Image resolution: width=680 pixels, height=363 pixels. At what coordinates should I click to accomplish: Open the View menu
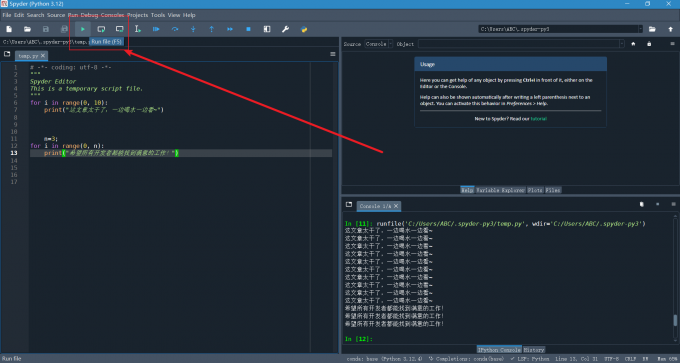pyautogui.click(x=174, y=15)
